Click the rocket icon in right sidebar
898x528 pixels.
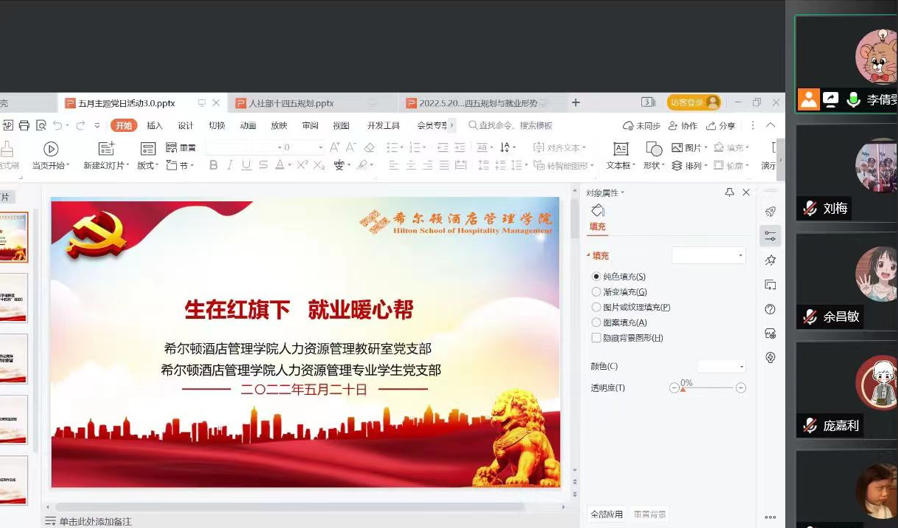pyautogui.click(x=770, y=211)
